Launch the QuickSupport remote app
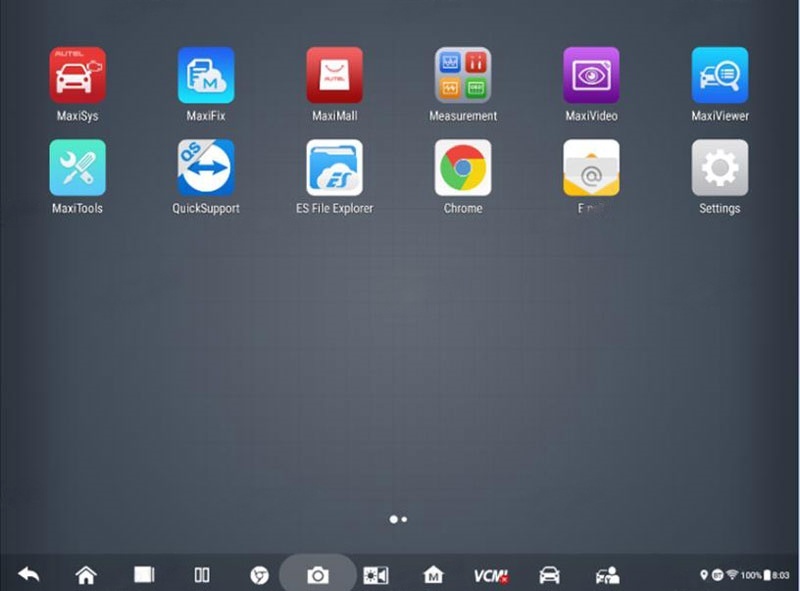 [206, 168]
